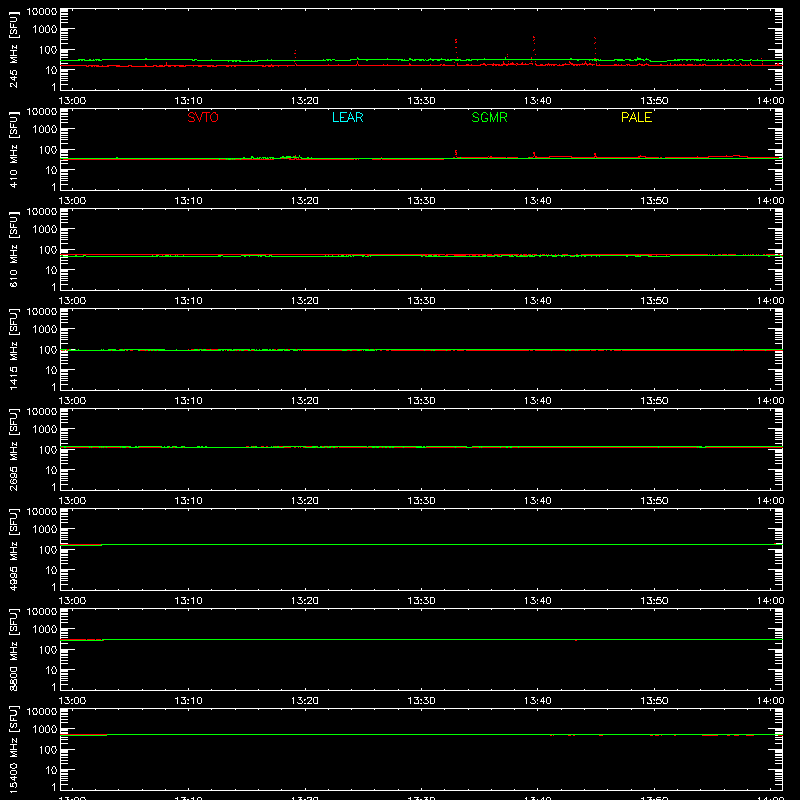
Task: Select the 245 MHz [SFU] axis title
Action: pos(14,50)
